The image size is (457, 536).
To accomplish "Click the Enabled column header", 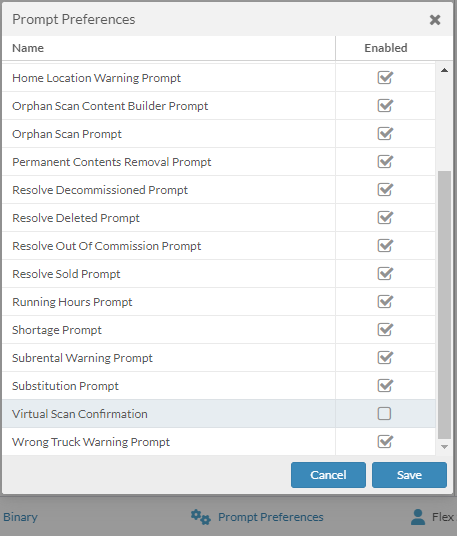I will point(386,48).
